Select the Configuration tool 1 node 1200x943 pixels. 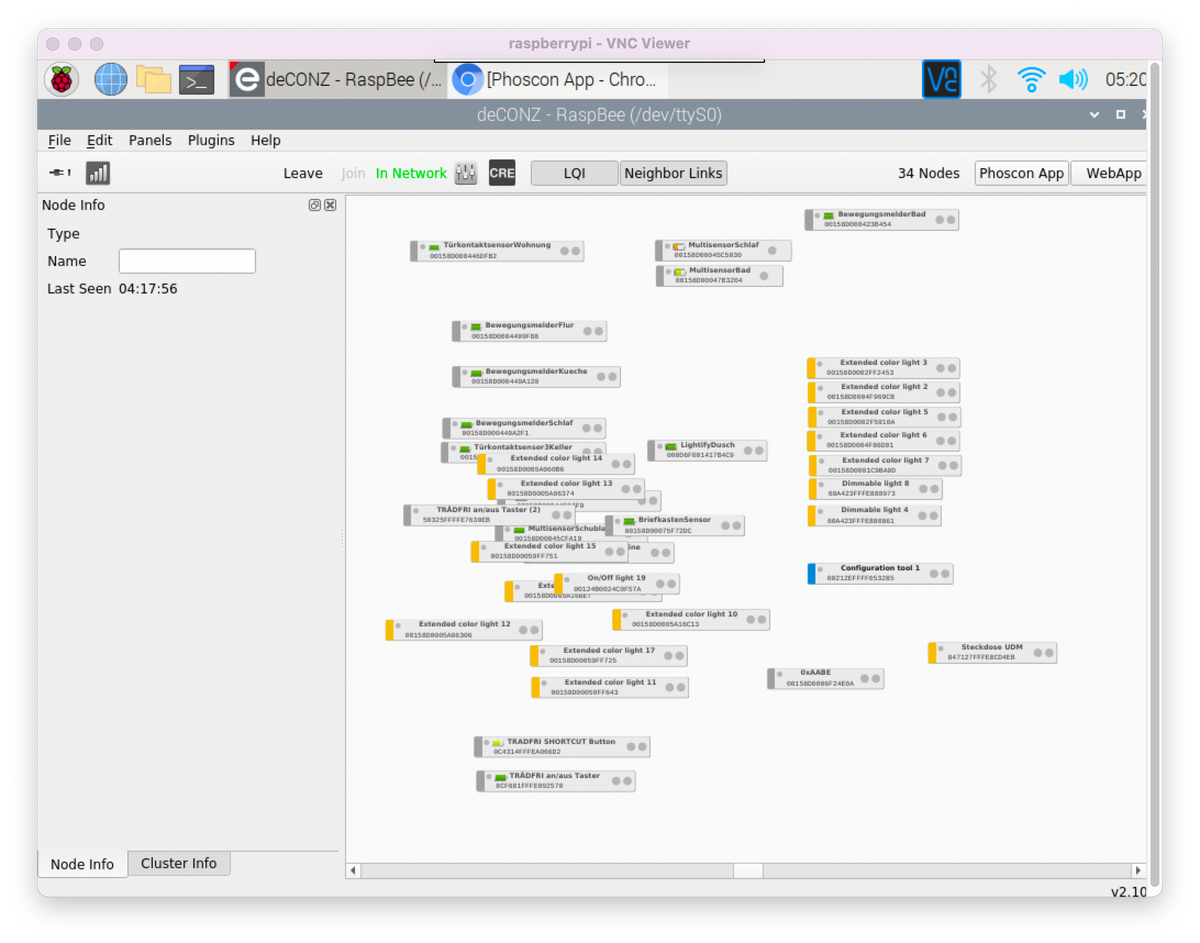880,573
